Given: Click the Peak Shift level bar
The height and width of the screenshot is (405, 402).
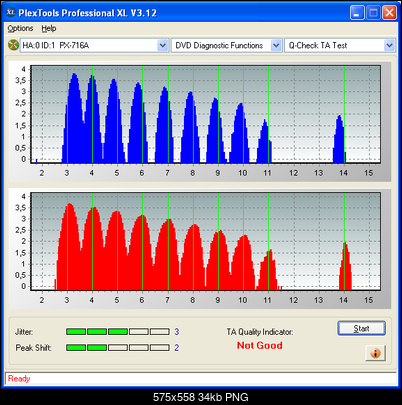Looking at the screenshot, I should pos(118,348).
